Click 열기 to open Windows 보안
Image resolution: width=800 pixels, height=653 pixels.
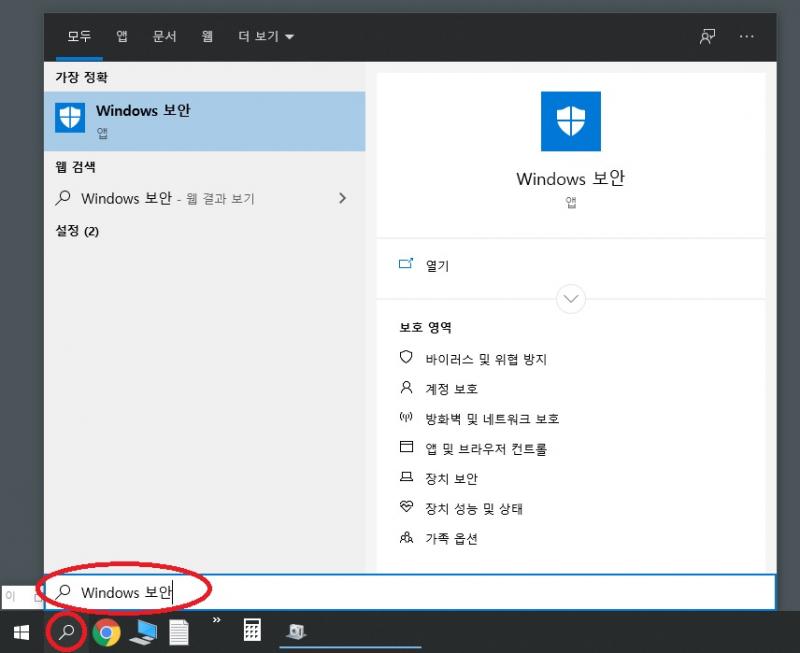point(437,266)
